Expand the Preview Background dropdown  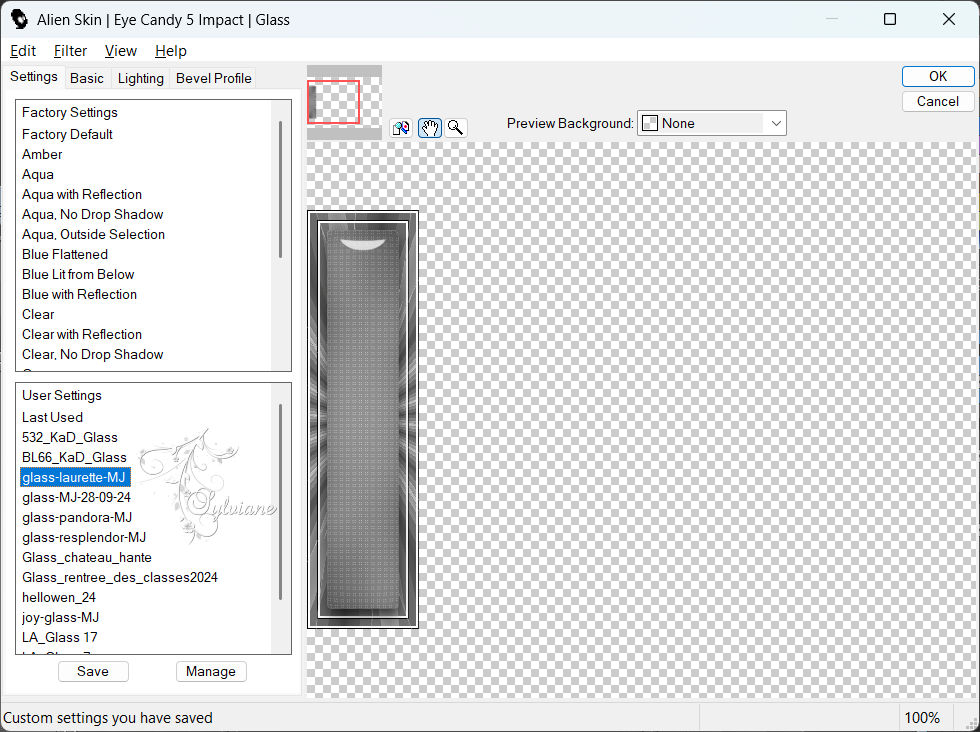(711, 123)
